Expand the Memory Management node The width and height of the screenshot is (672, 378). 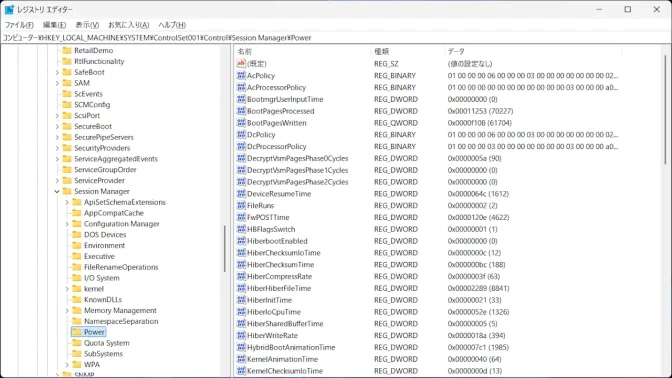click(67, 310)
